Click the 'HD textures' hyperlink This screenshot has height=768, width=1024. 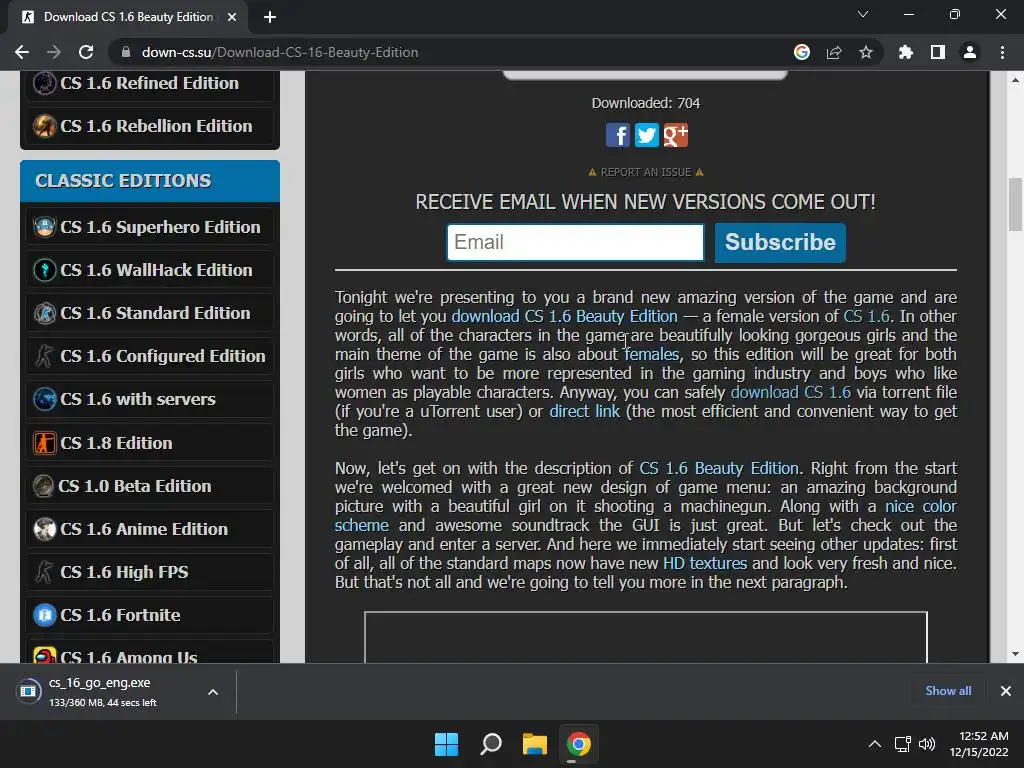pyautogui.click(x=705, y=563)
